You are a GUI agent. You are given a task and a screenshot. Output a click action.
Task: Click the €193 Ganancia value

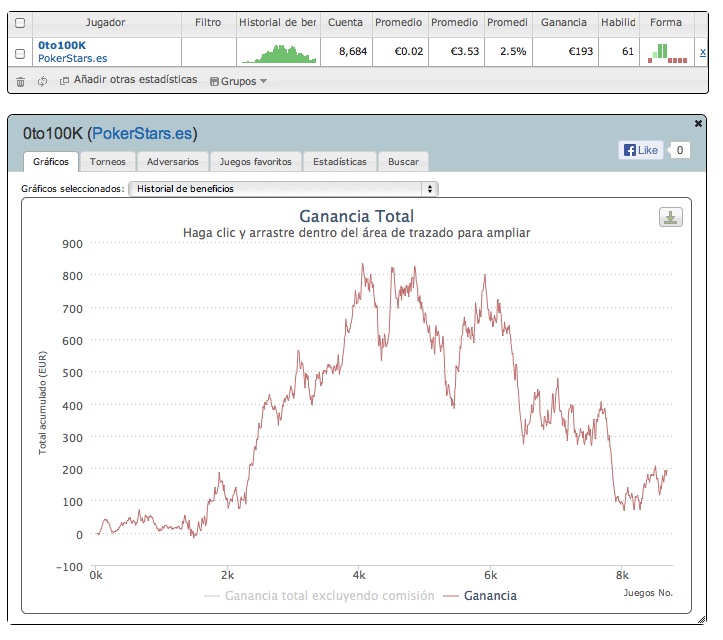(581, 51)
